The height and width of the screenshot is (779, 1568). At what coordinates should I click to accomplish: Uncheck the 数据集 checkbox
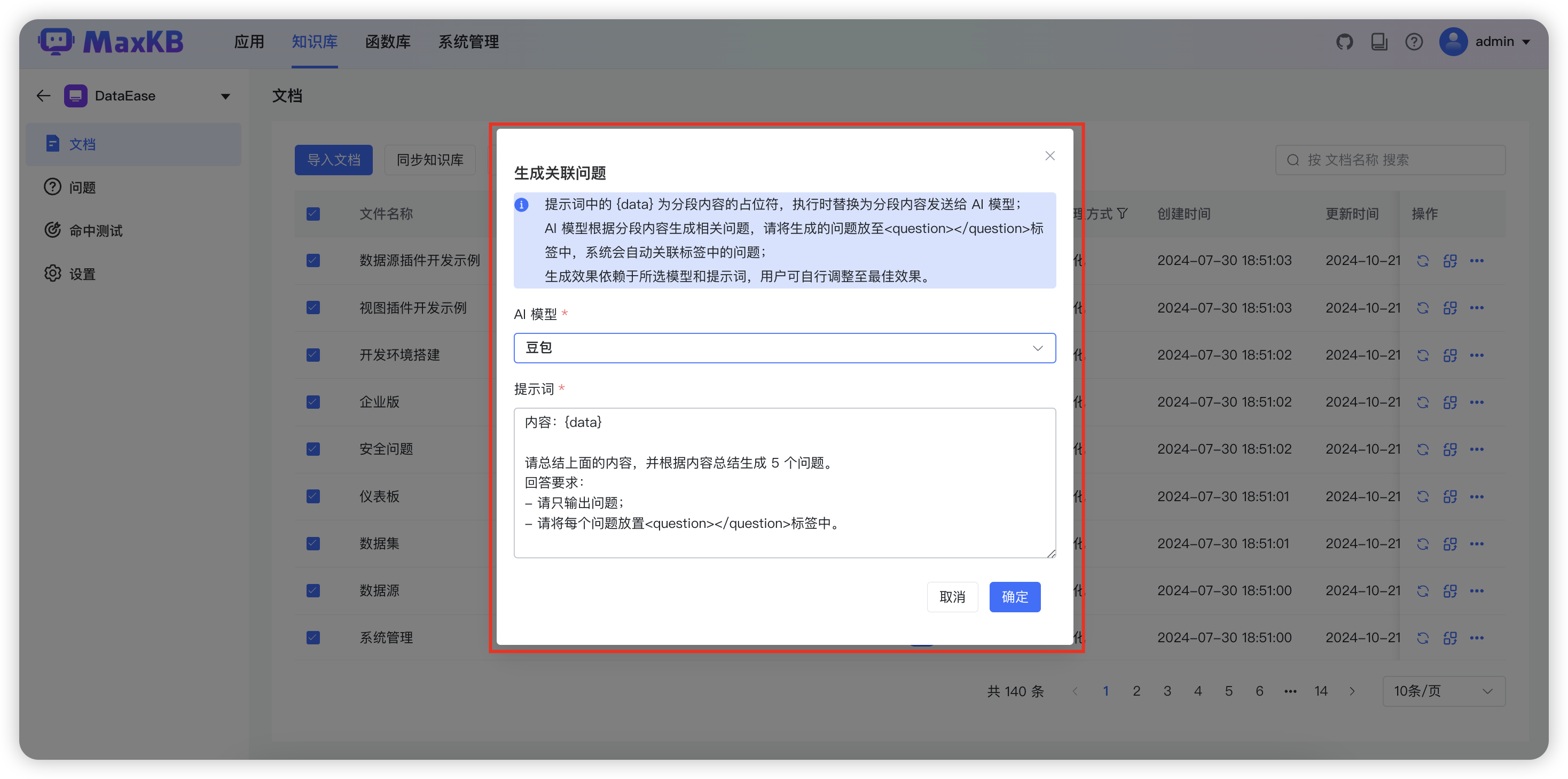pos(313,543)
